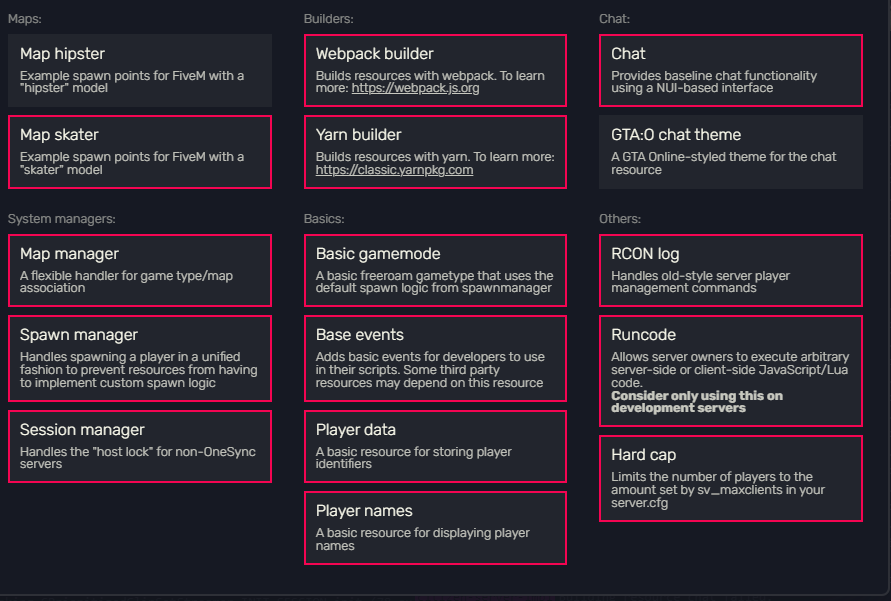This screenshot has width=891, height=601.
Task: Toggle the RCON log resource card
Action: tap(731, 270)
